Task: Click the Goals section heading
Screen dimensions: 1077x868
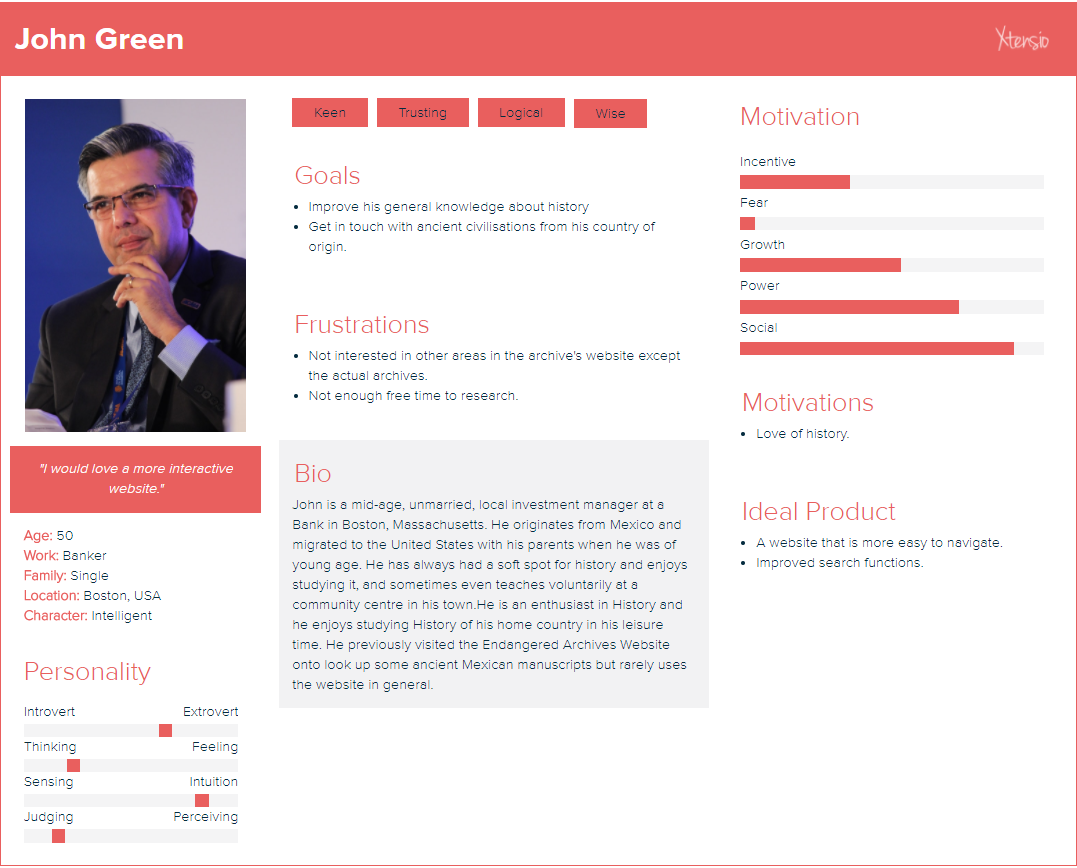Action: (327, 176)
